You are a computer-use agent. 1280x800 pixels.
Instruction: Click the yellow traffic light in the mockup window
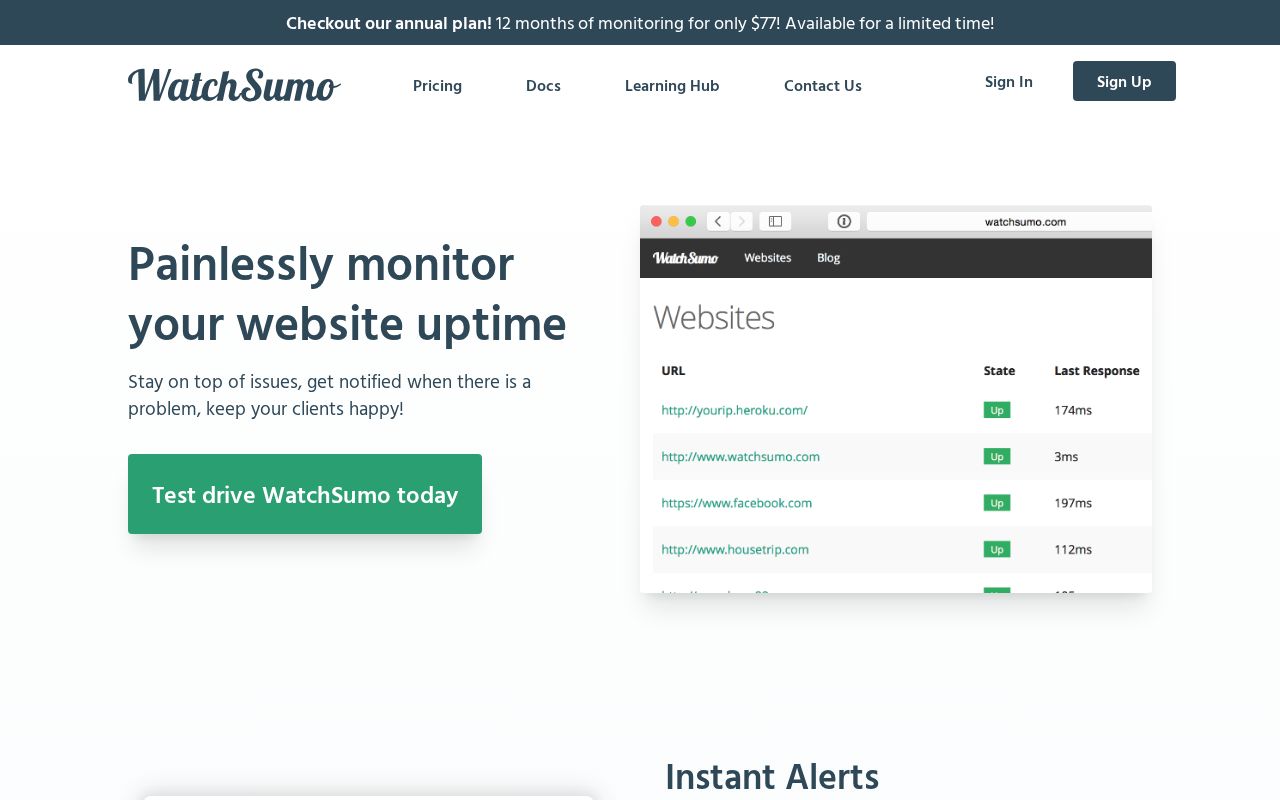pos(673,221)
